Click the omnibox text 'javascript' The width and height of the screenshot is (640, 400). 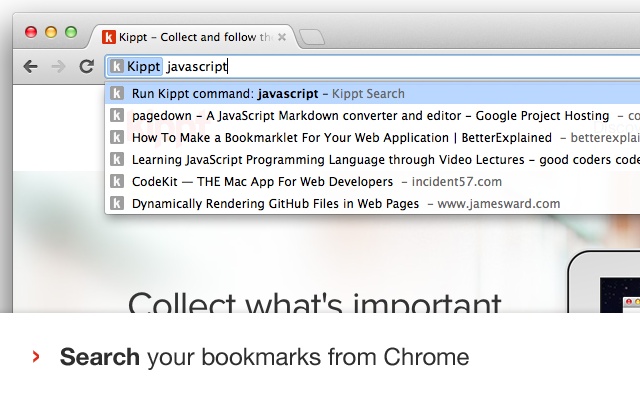click(197, 67)
